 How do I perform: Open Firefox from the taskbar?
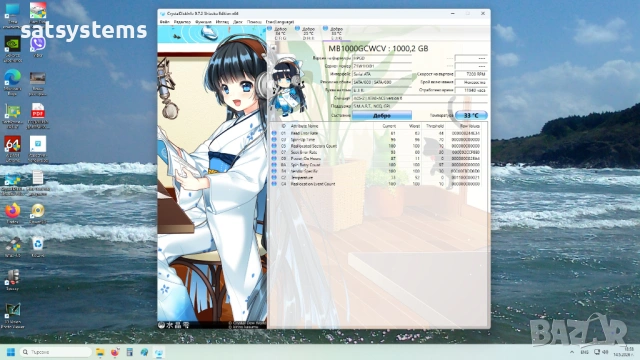tap(115, 352)
